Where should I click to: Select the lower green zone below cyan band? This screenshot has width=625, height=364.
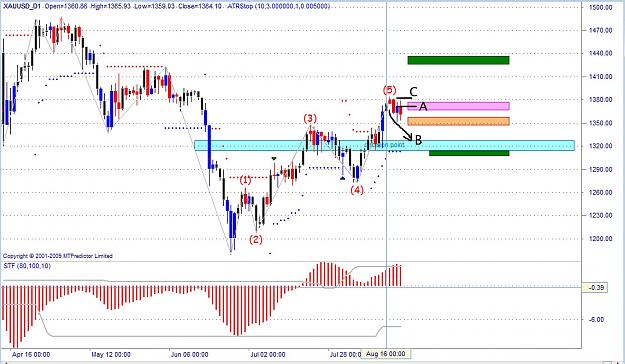point(469,153)
